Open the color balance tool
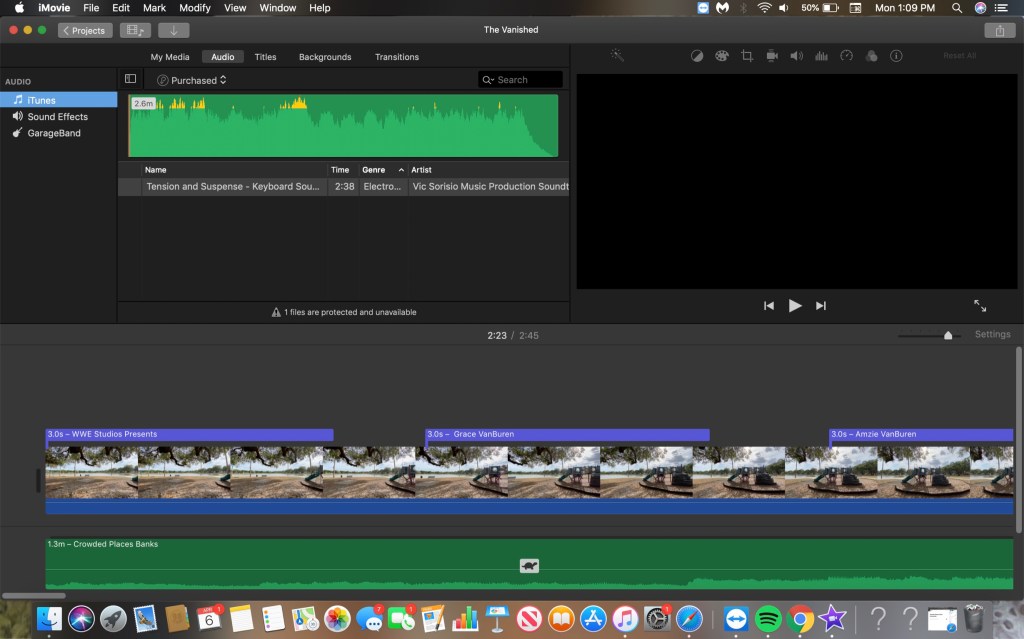Viewport: 1024px width, 639px height. (697, 56)
